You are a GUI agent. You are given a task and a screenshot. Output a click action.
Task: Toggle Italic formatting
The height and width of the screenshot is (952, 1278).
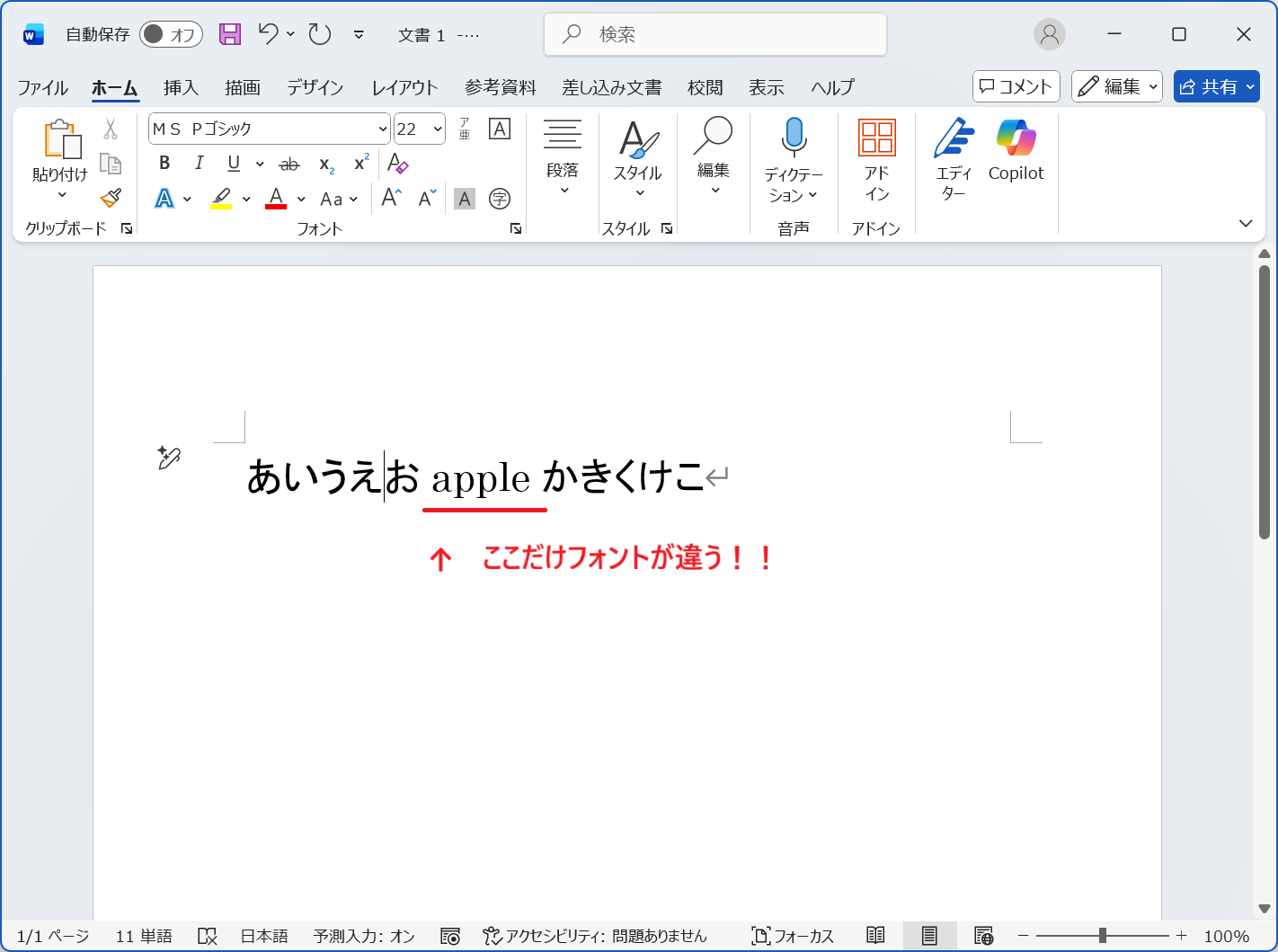199,164
